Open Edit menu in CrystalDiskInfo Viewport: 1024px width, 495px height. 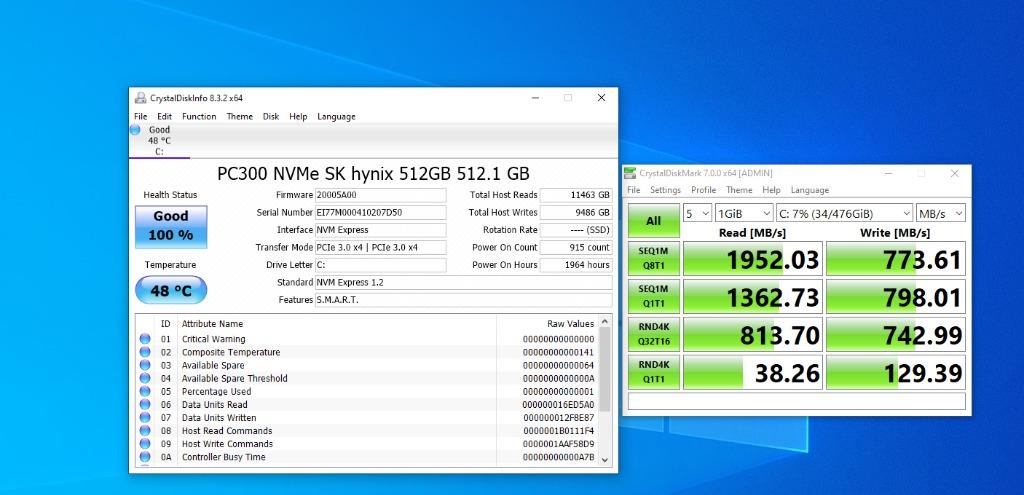point(165,116)
